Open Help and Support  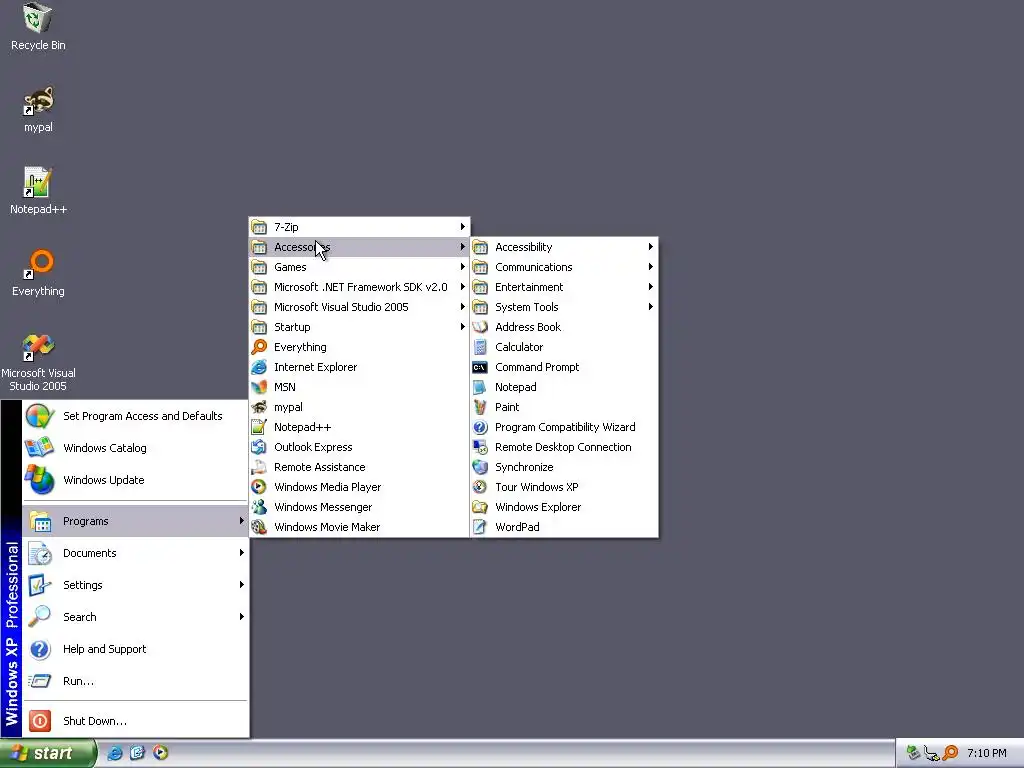click(135, 649)
